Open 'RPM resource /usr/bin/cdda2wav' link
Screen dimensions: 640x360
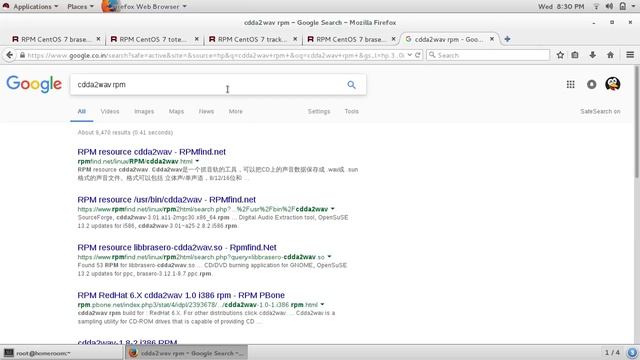click(167, 200)
